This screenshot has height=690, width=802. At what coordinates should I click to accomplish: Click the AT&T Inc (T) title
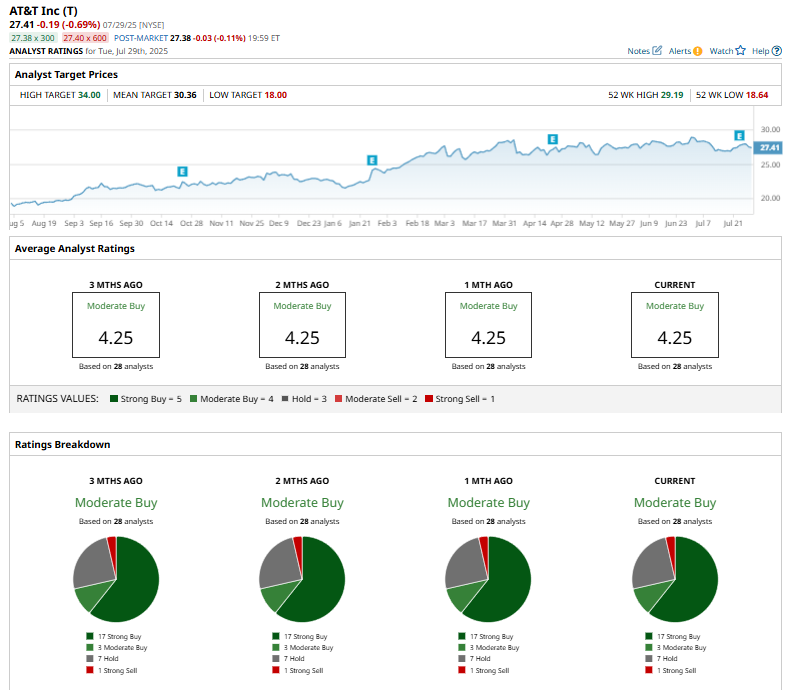[43, 11]
